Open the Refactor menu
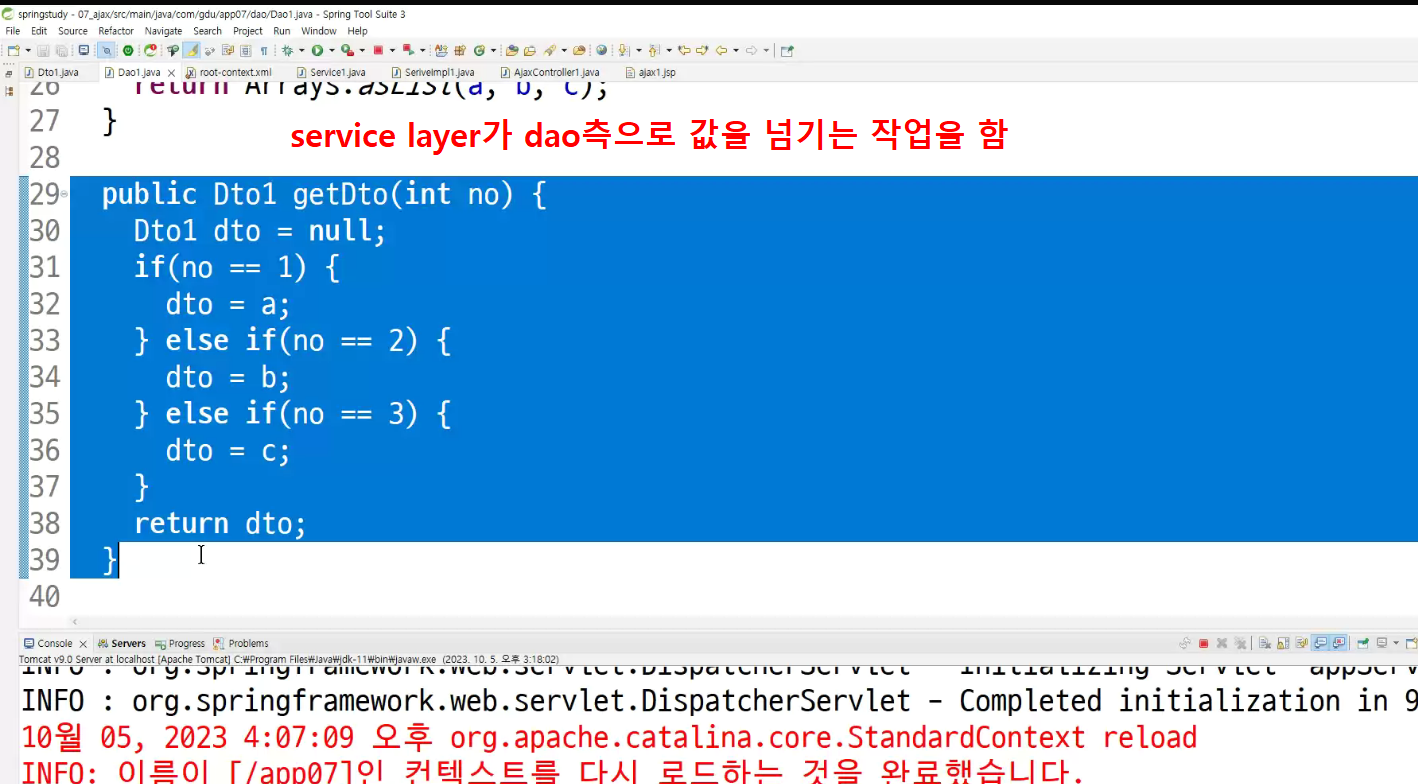The height and width of the screenshot is (784, 1418). pyautogui.click(x=116, y=31)
